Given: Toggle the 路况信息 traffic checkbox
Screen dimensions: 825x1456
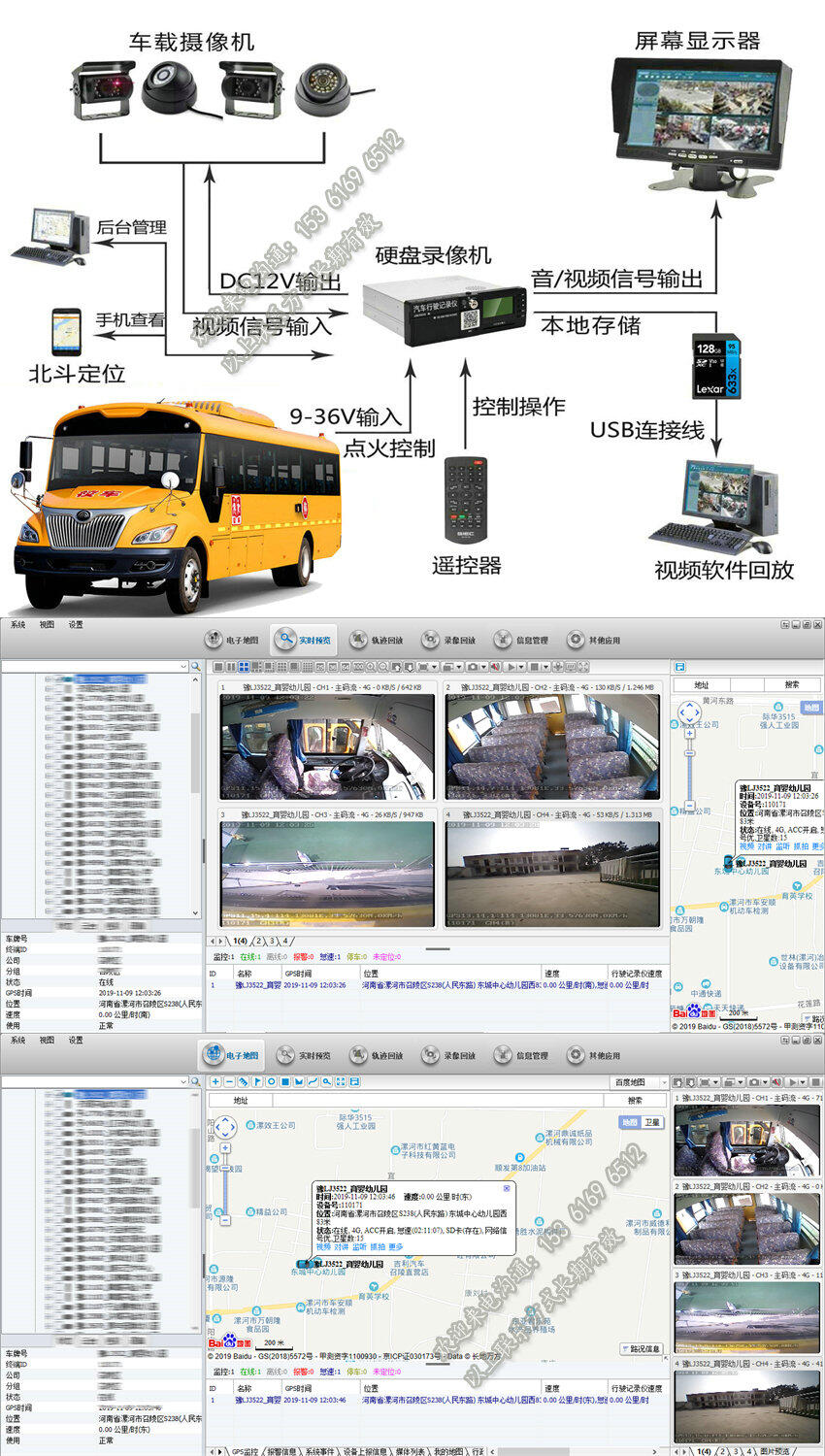Looking at the screenshot, I should coord(626,1348).
